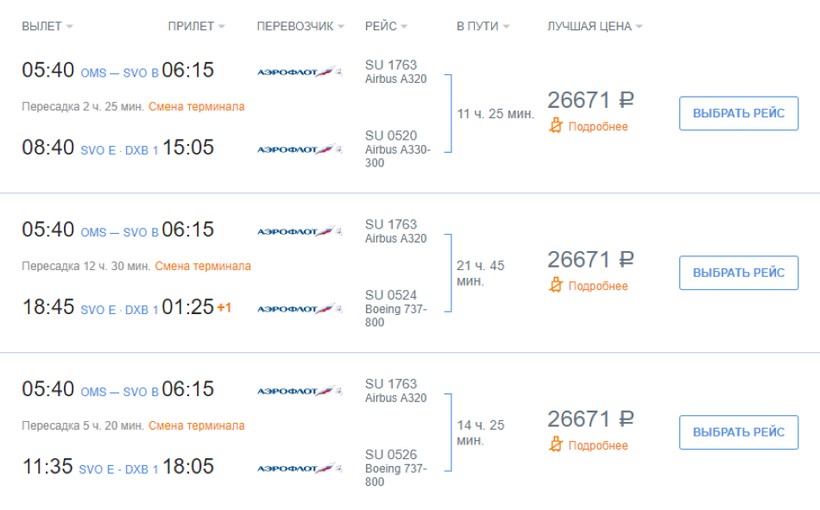Click the no-baggage icon in the first flight row
820x510 pixels.
[557, 126]
